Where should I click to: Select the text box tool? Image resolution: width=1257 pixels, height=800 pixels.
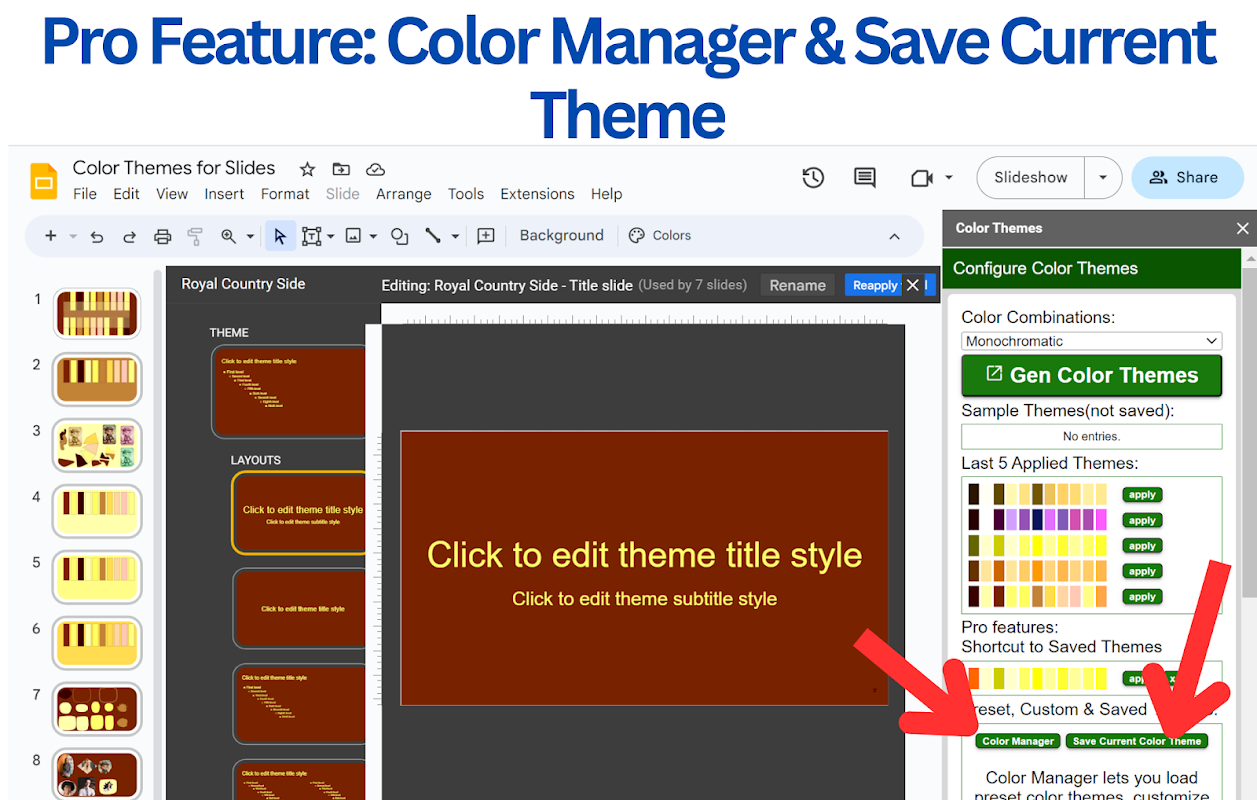(x=311, y=236)
